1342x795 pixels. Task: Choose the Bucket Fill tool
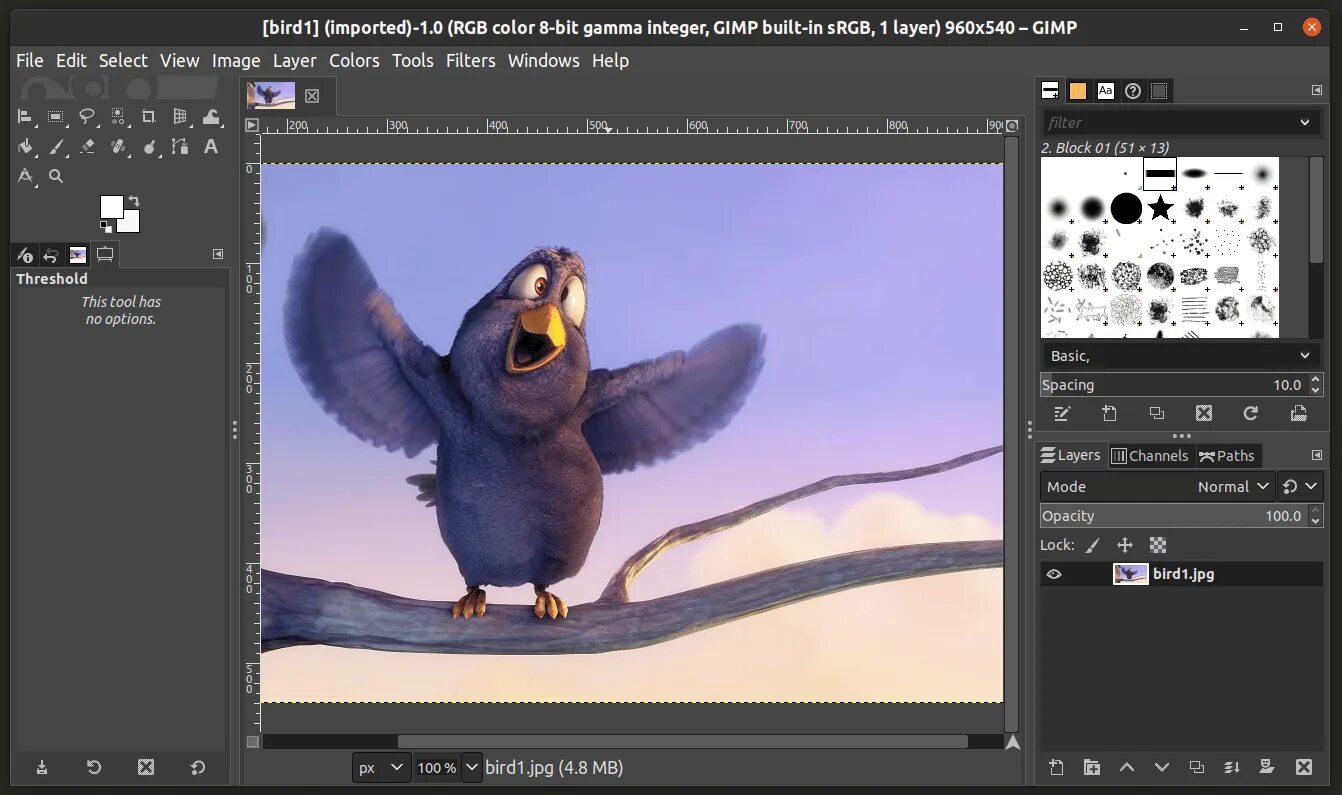[x=26, y=147]
